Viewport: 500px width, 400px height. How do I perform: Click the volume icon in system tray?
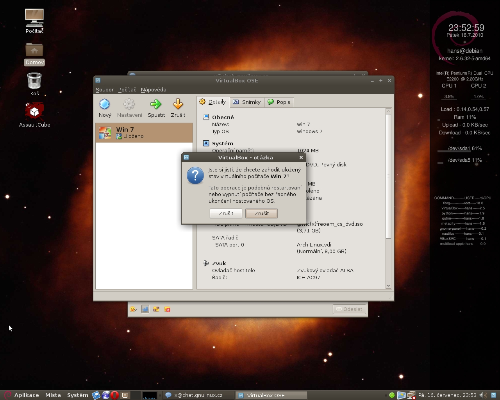483,395
